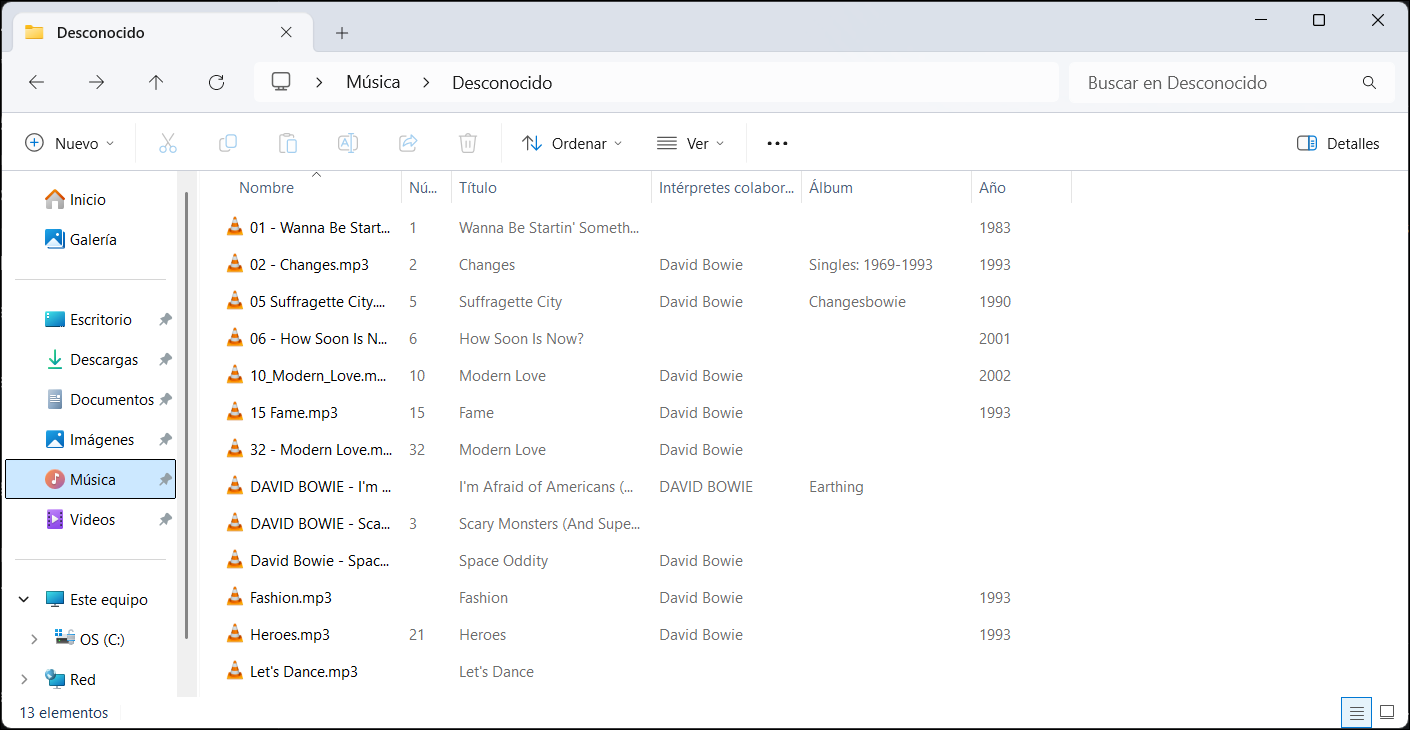
Task: Click chevron before Música in address bar
Action: tap(319, 83)
